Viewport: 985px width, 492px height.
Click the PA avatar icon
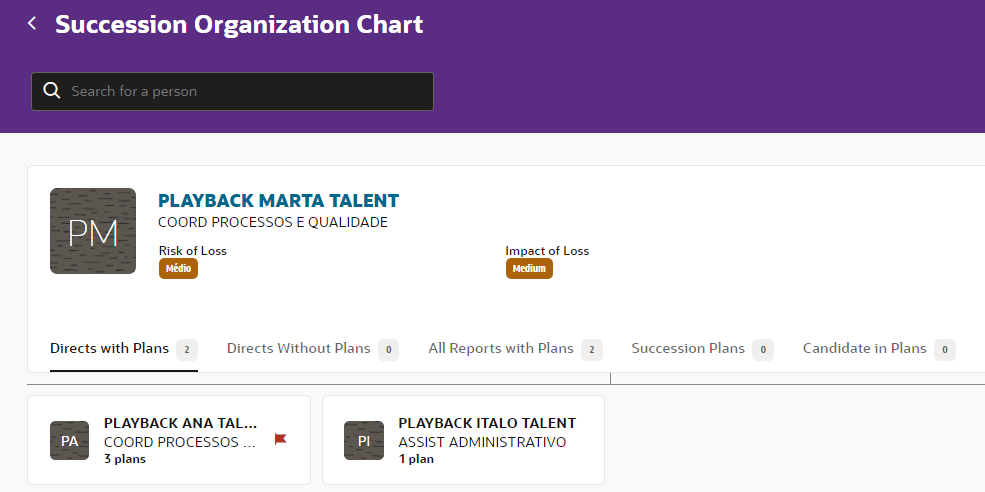click(x=70, y=441)
